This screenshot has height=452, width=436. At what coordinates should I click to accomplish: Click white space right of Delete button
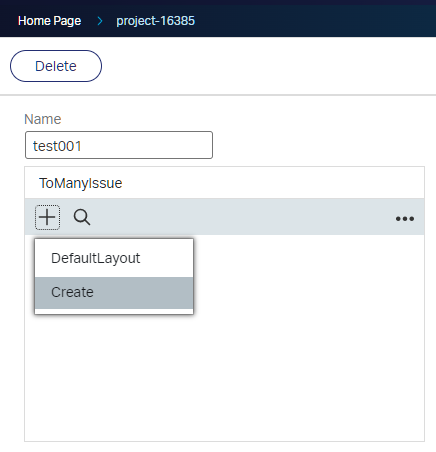click(x=267, y=66)
